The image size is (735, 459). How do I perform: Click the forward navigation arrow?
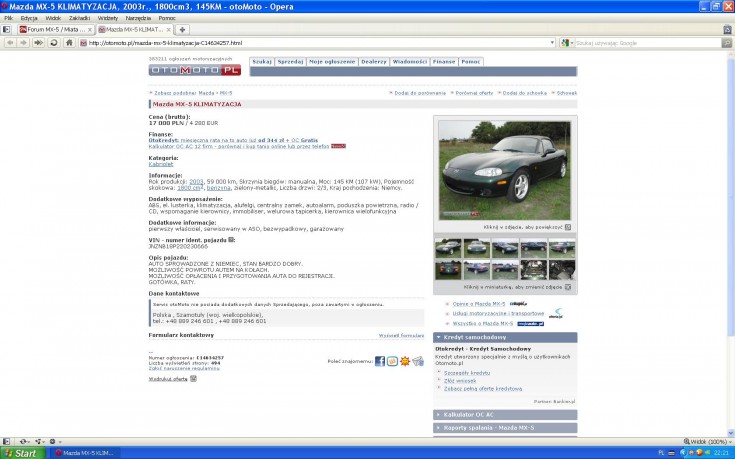coord(23,43)
